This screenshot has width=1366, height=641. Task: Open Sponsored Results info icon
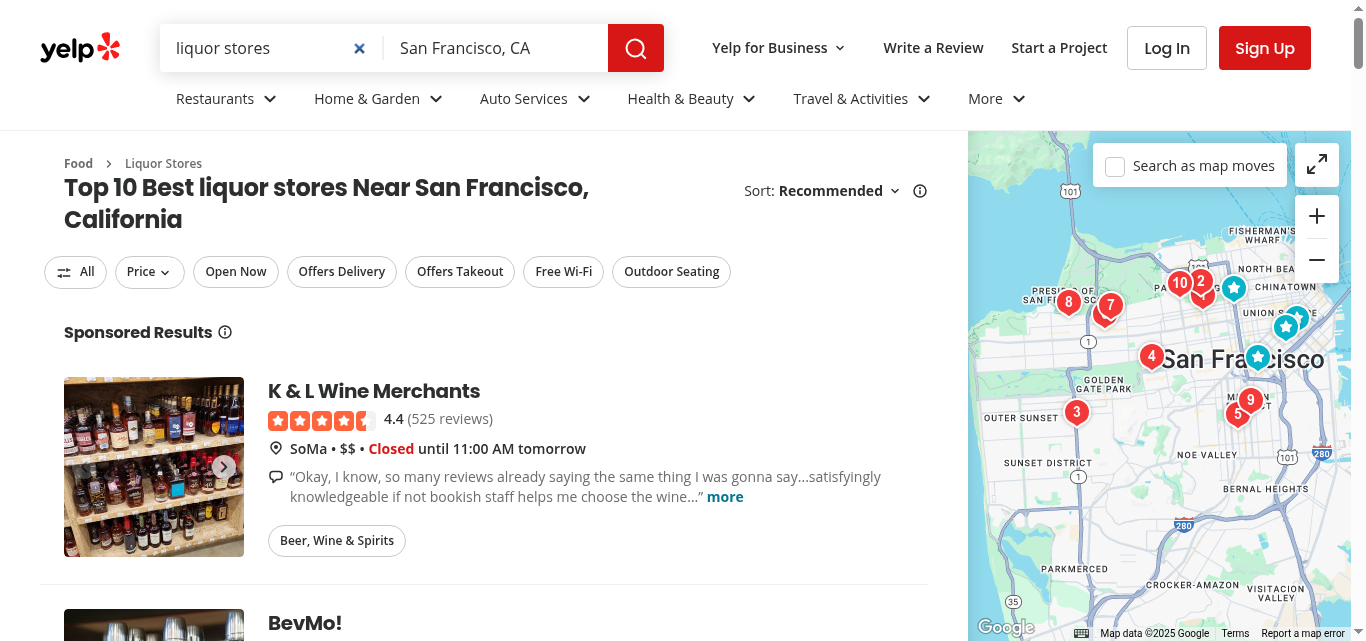click(225, 332)
